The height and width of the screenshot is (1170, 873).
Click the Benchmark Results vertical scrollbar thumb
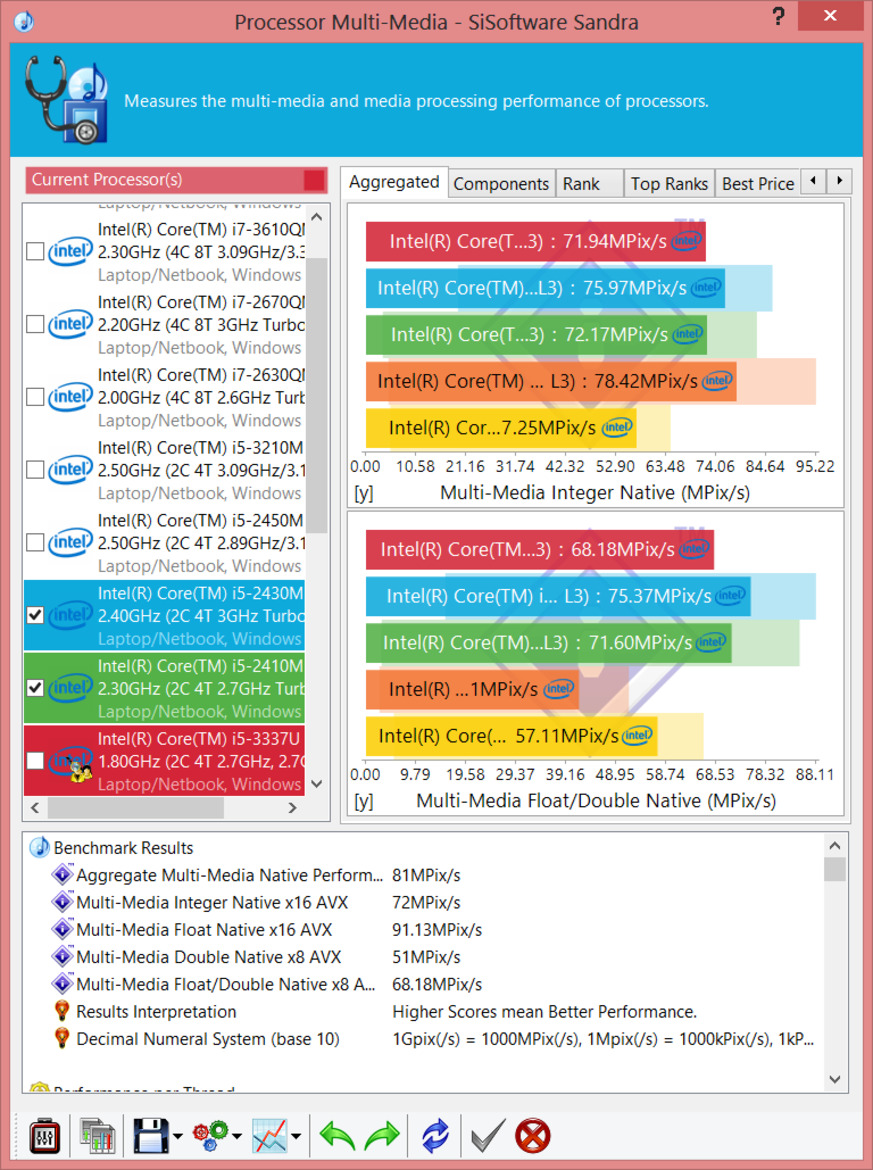pyautogui.click(x=835, y=869)
